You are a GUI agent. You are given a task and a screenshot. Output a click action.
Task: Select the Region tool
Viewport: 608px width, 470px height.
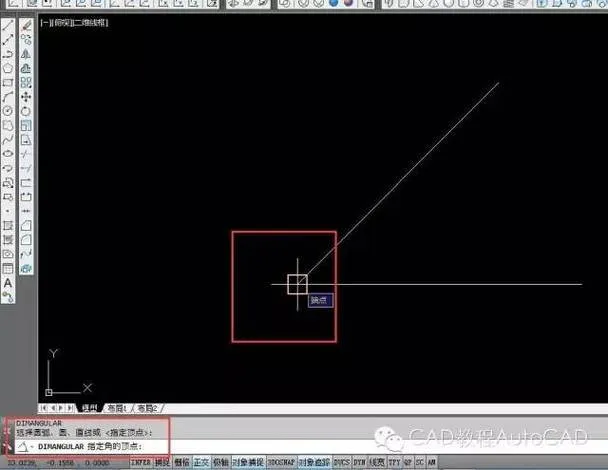(8, 254)
